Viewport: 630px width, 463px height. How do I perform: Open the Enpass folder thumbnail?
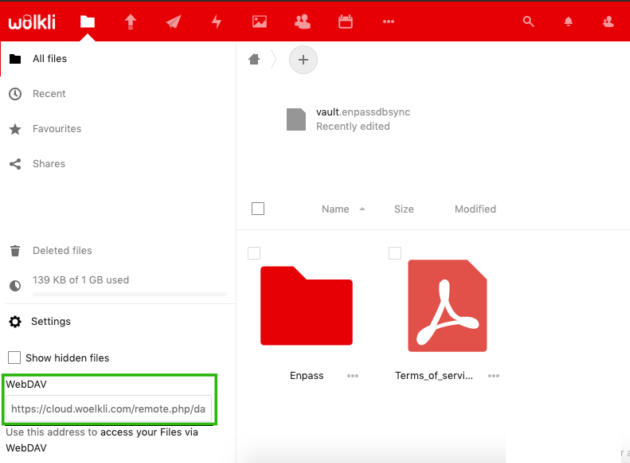307,305
